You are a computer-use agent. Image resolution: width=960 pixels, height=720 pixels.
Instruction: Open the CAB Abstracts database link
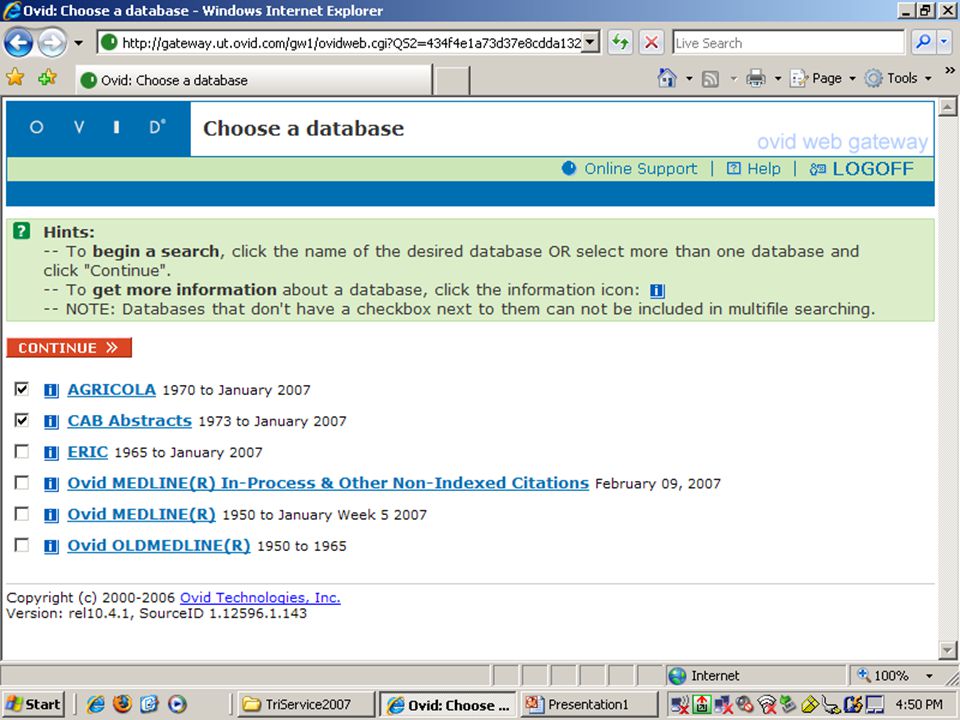[x=129, y=421]
